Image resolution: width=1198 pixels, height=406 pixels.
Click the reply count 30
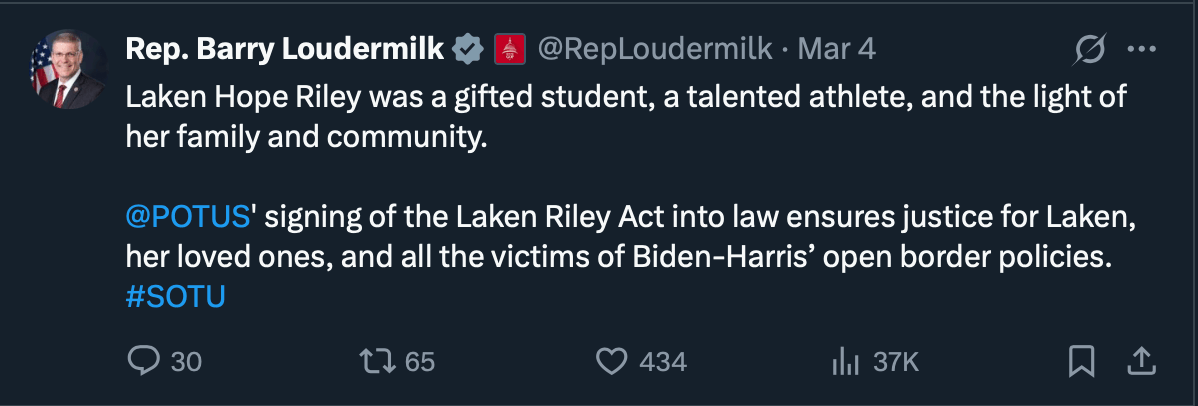click(x=186, y=362)
